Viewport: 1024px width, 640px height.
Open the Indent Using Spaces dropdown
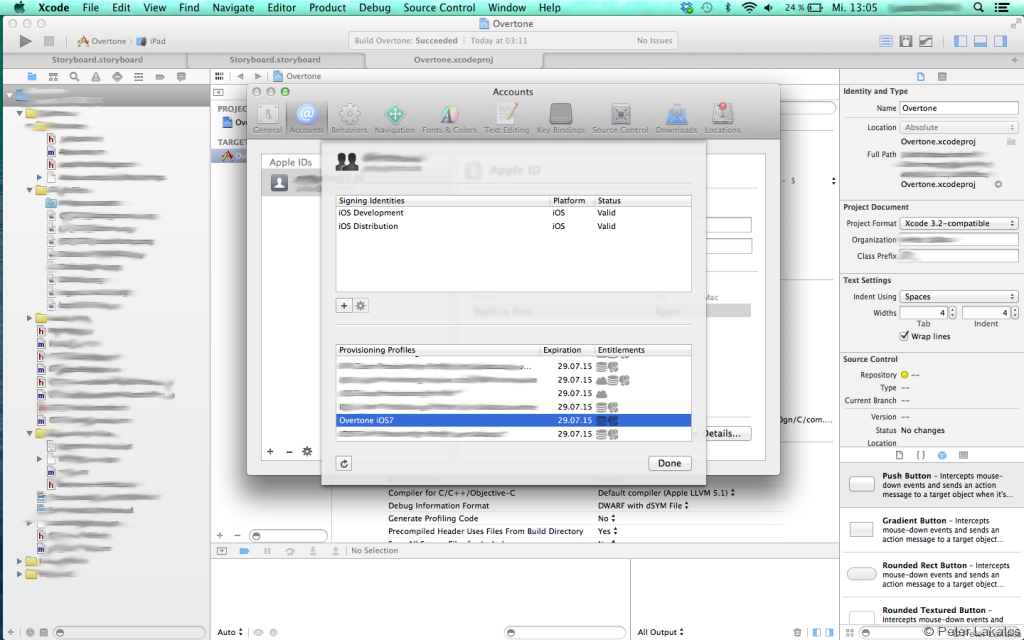point(959,296)
